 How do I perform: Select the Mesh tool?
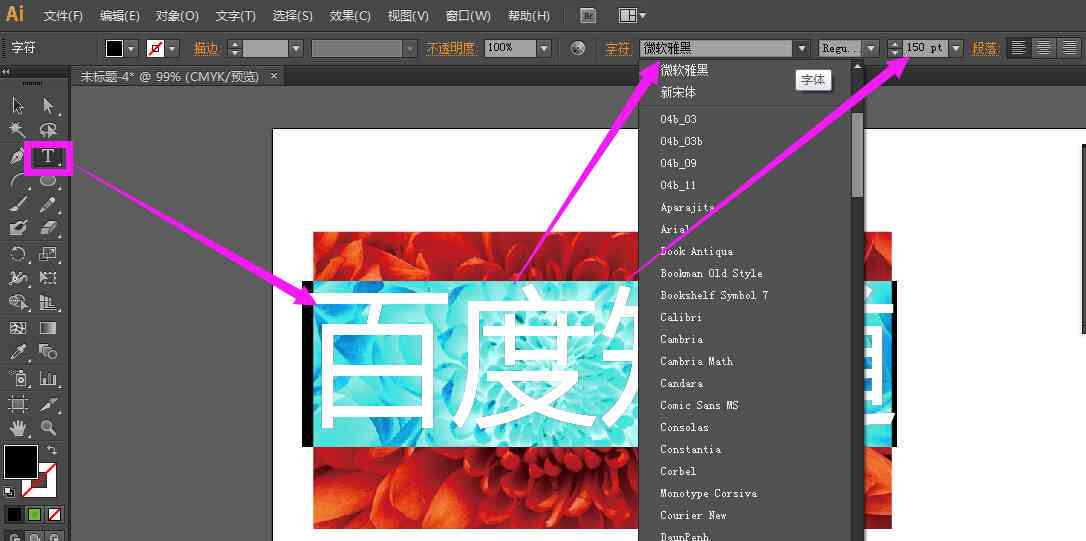(18, 328)
